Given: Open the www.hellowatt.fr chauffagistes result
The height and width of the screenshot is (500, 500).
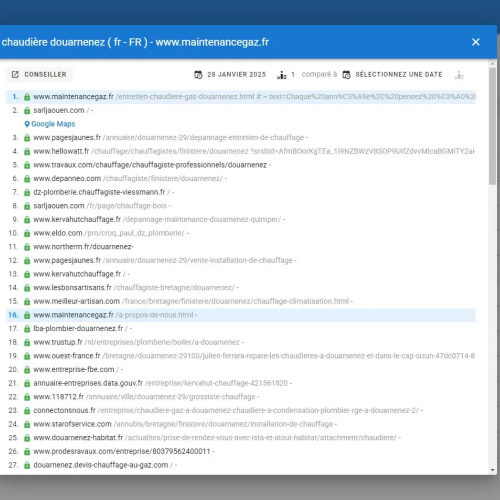Looking at the screenshot, I should pos(254,151).
